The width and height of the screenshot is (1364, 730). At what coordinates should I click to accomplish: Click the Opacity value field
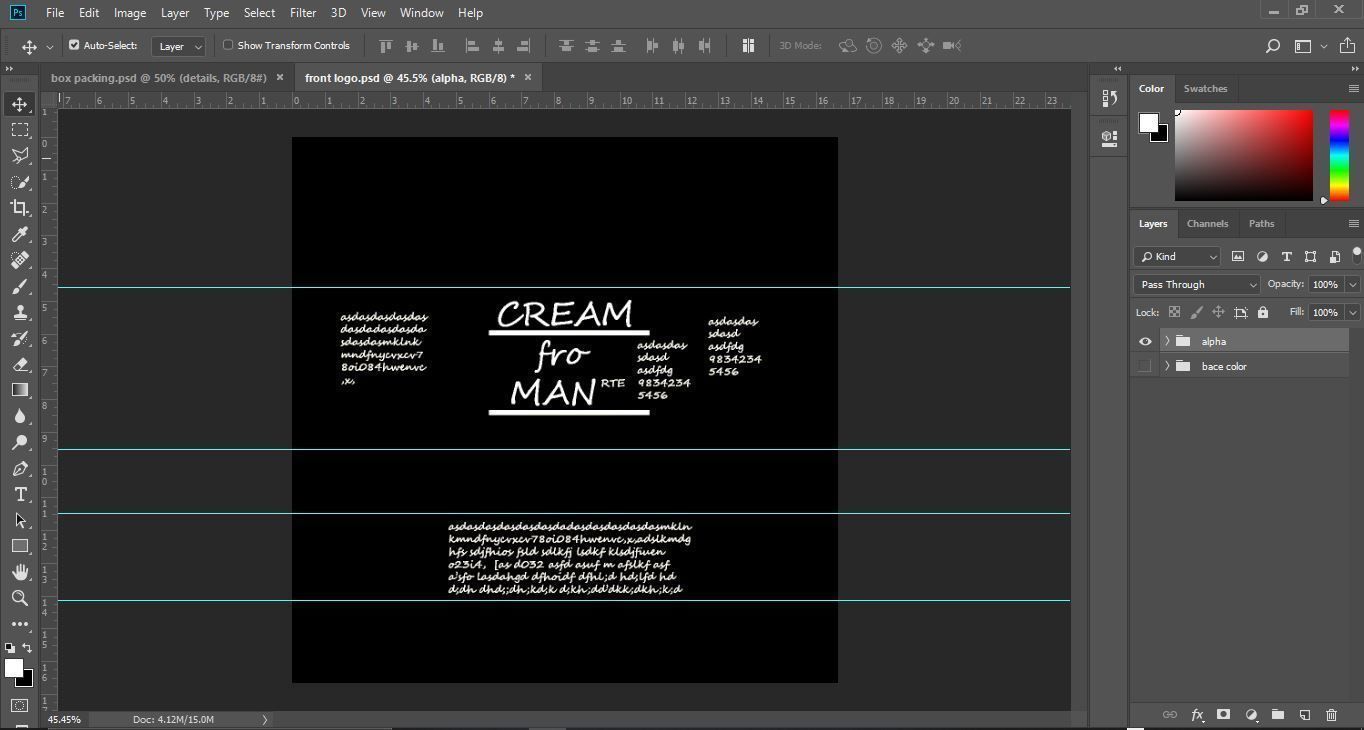pyautogui.click(x=1326, y=284)
